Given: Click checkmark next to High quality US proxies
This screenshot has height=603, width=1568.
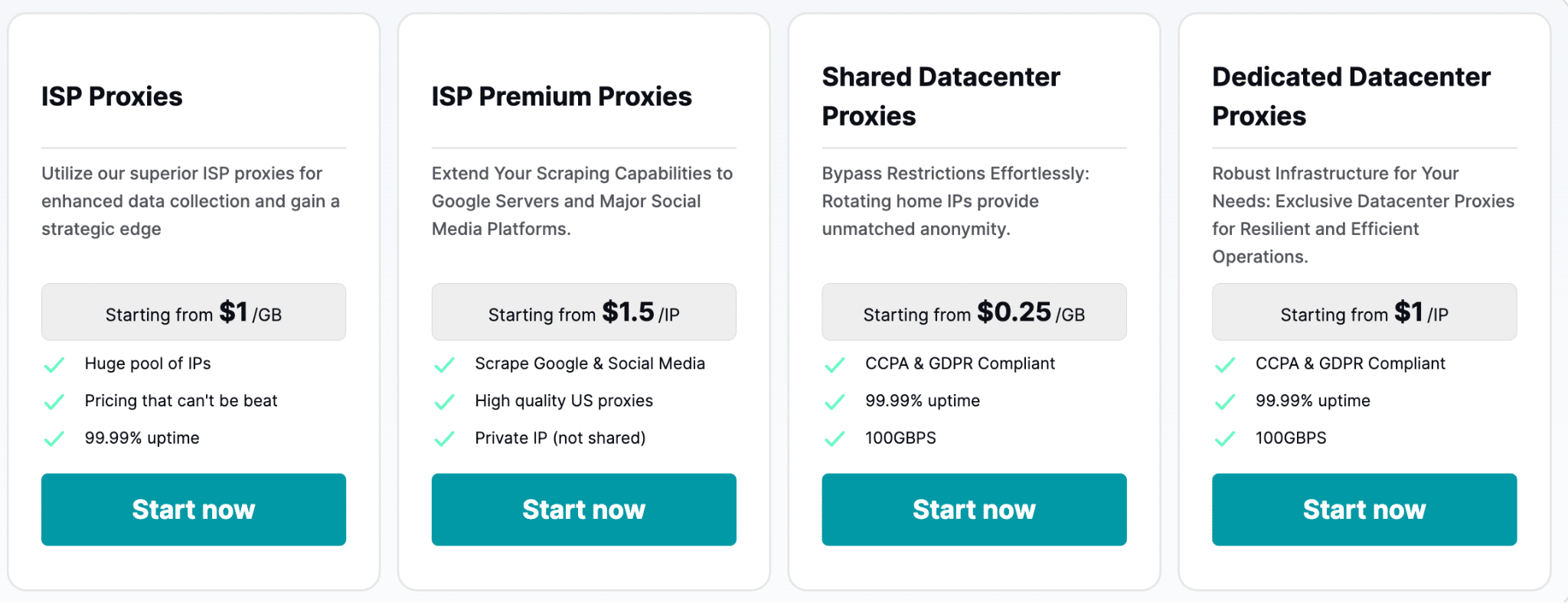Looking at the screenshot, I should pyautogui.click(x=445, y=402).
